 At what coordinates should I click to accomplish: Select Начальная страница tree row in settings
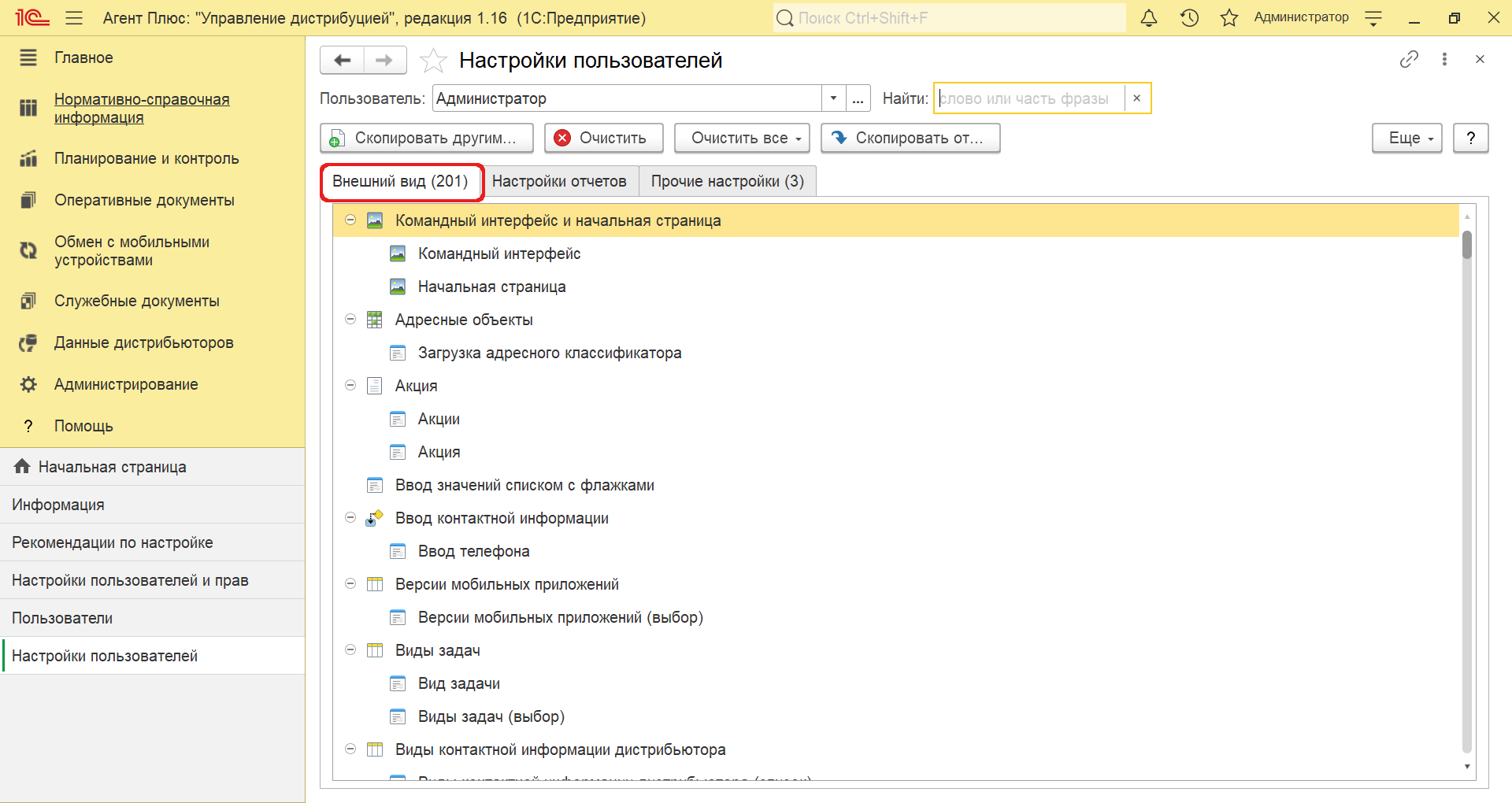(x=896, y=287)
